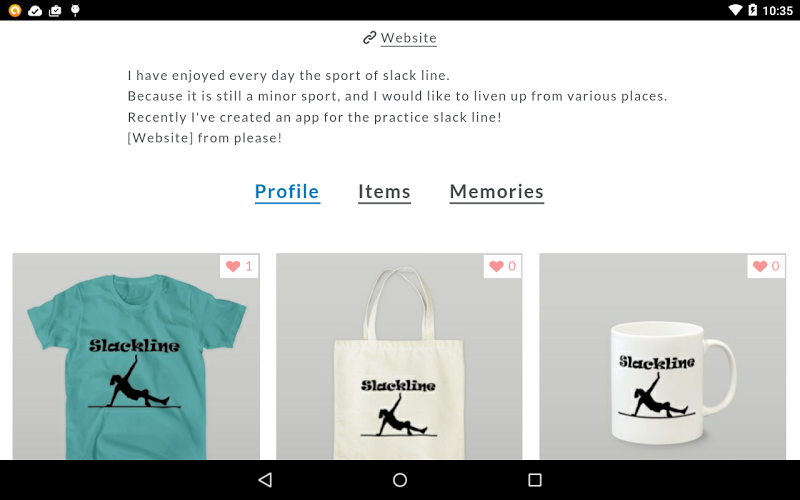Favorite the Slackline mug with heart icon
Image resolution: width=800 pixels, height=500 pixels.
coord(760,266)
